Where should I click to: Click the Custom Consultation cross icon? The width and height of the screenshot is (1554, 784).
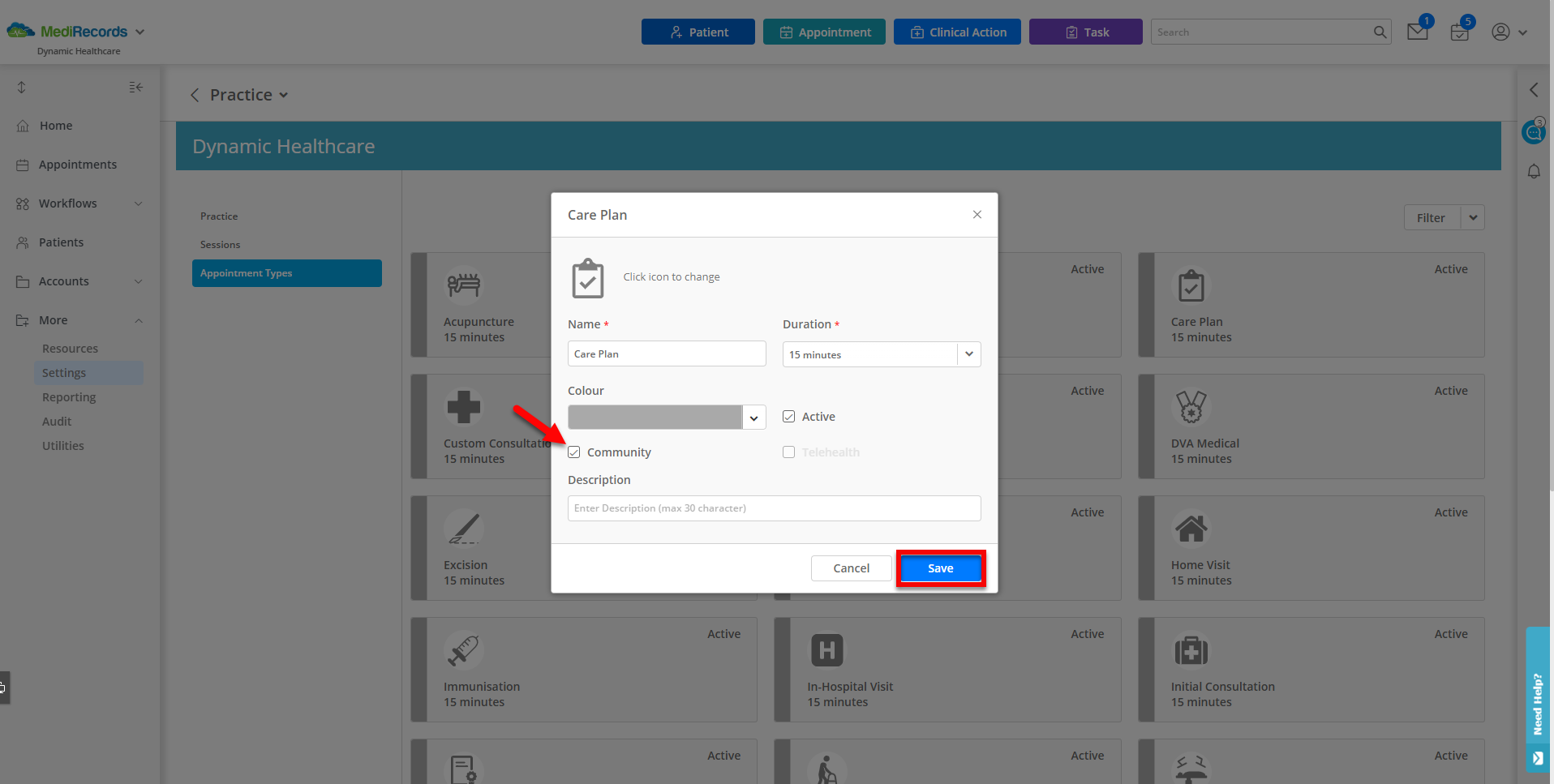[x=464, y=406]
